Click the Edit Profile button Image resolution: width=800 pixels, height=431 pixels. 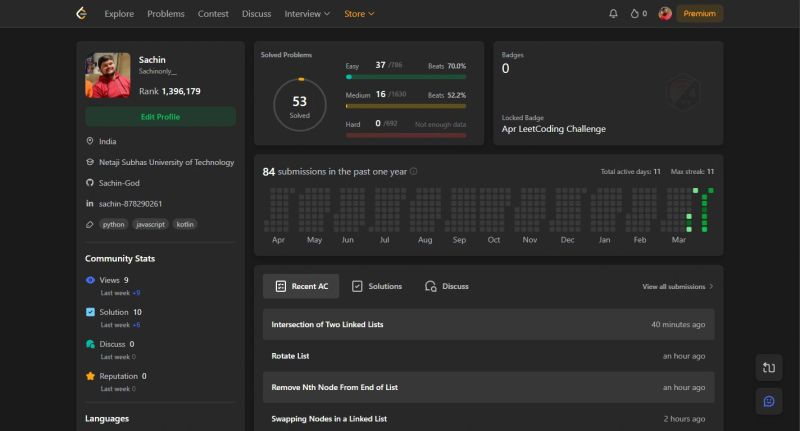pos(160,117)
